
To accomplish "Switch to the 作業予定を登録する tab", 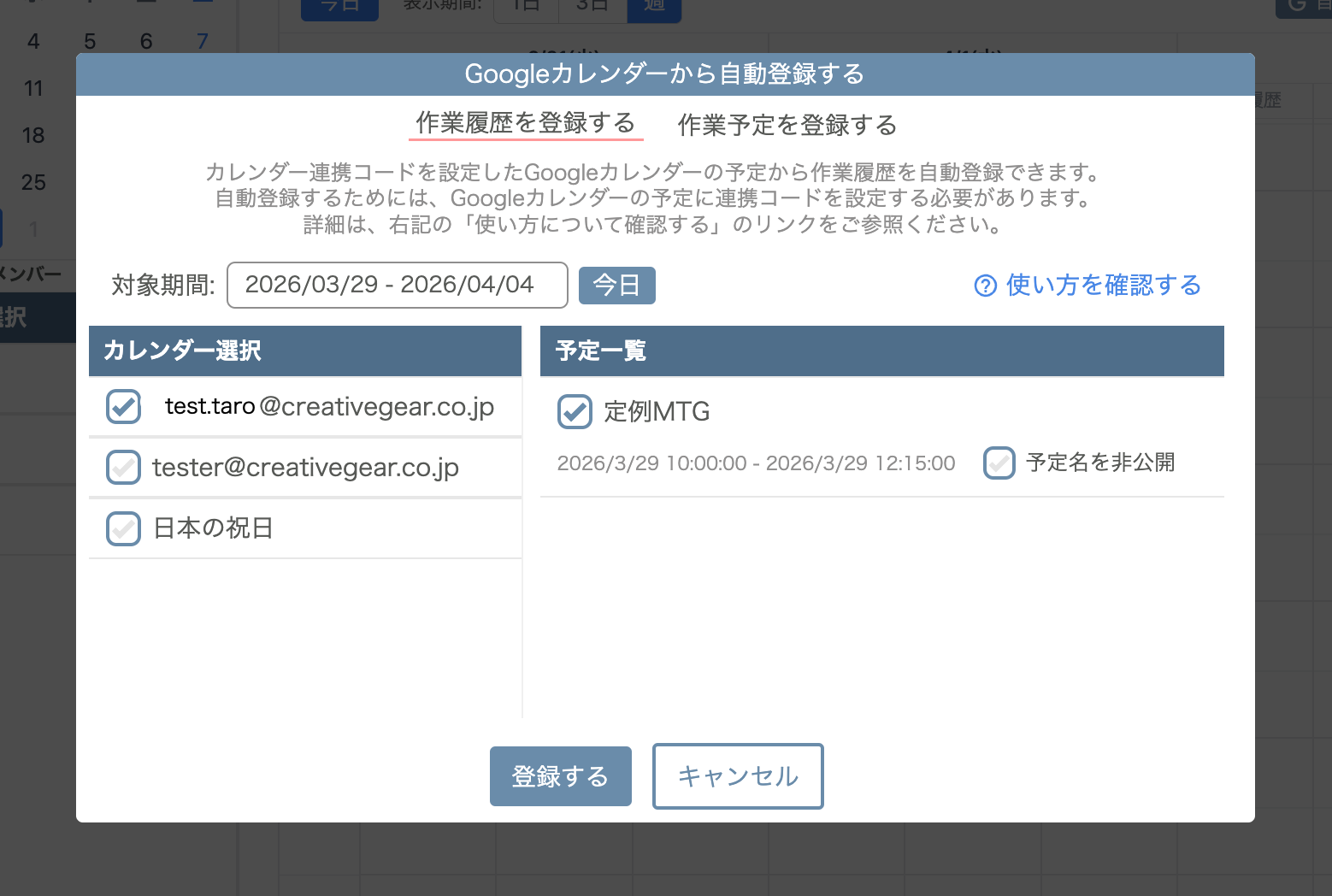I will (x=786, y=125).
